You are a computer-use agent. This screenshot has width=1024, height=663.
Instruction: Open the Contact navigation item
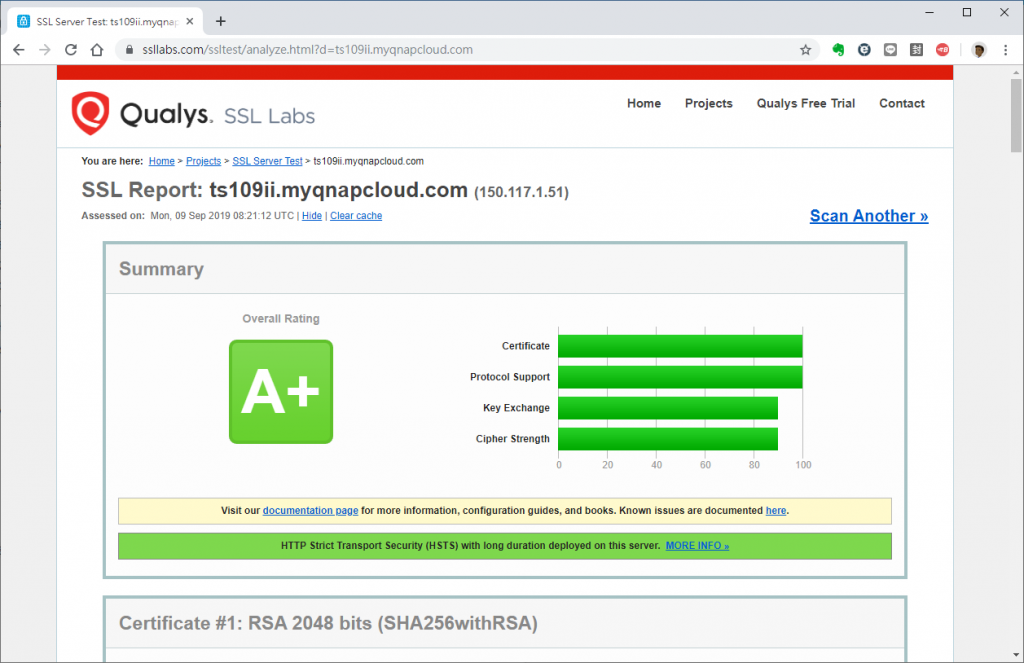(x=901, y=103)
